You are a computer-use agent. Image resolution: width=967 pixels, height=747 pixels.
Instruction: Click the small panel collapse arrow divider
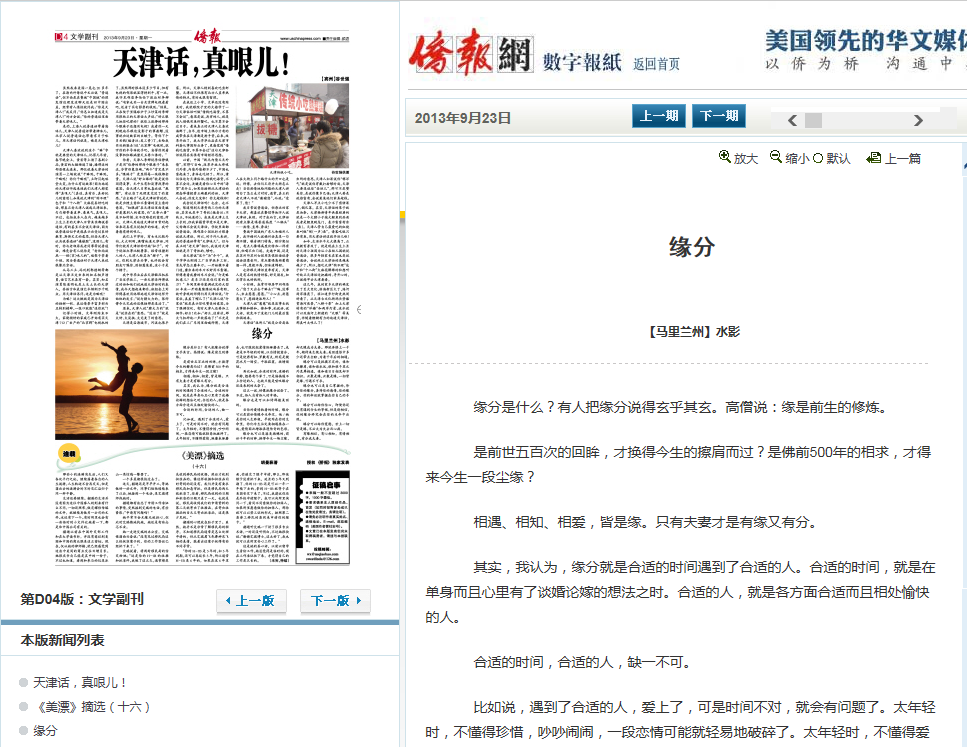tap(358, 309)
